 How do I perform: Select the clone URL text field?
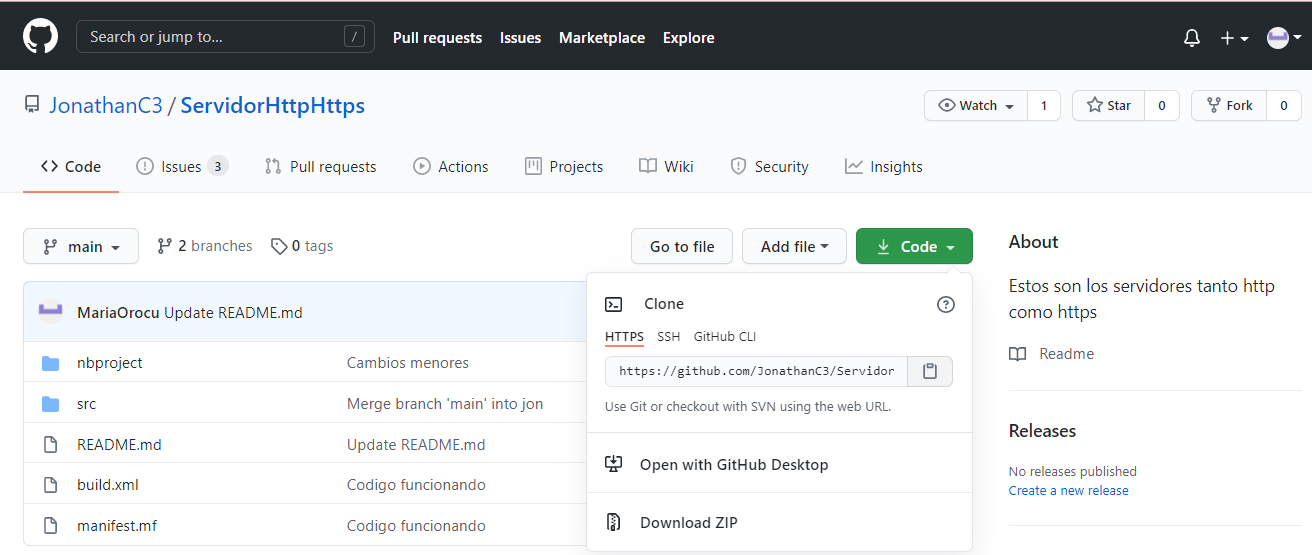[756, 371]
